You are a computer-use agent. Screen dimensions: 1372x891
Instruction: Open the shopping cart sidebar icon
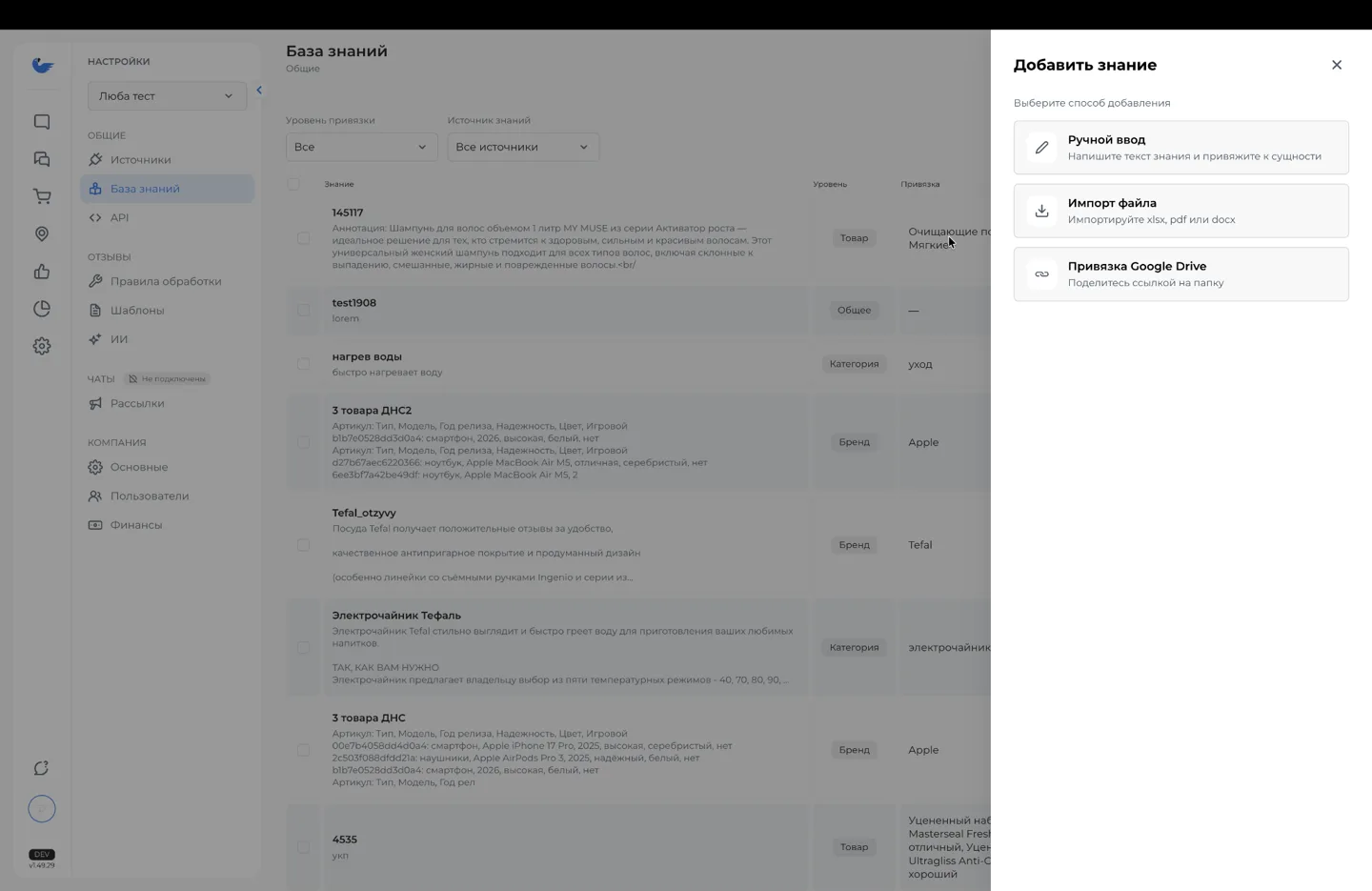[x=42, y=196]
